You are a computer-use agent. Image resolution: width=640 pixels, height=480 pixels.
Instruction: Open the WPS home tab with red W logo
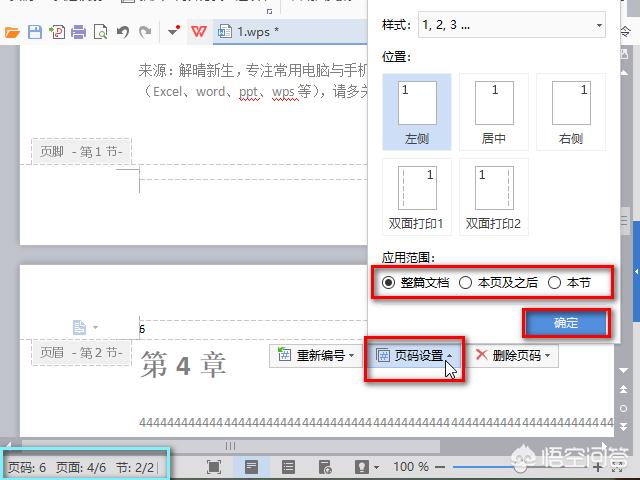[199, 31]
